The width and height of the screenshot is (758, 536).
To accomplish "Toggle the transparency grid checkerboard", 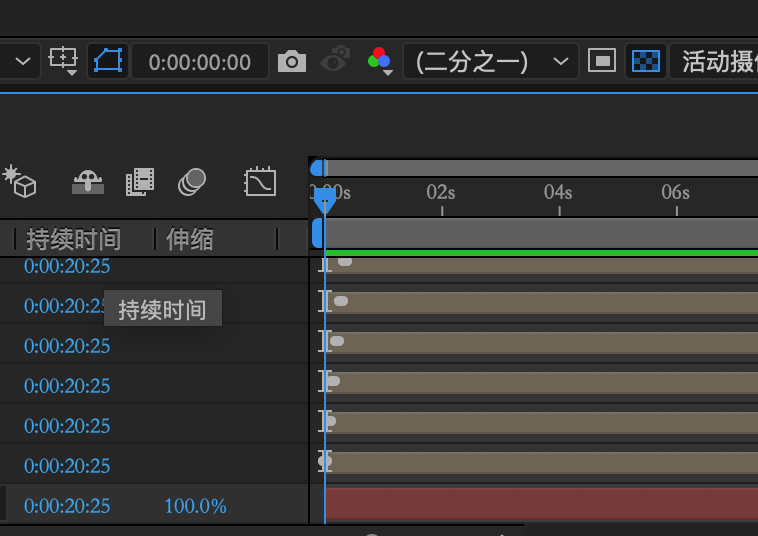I will [x=646, y=61].
